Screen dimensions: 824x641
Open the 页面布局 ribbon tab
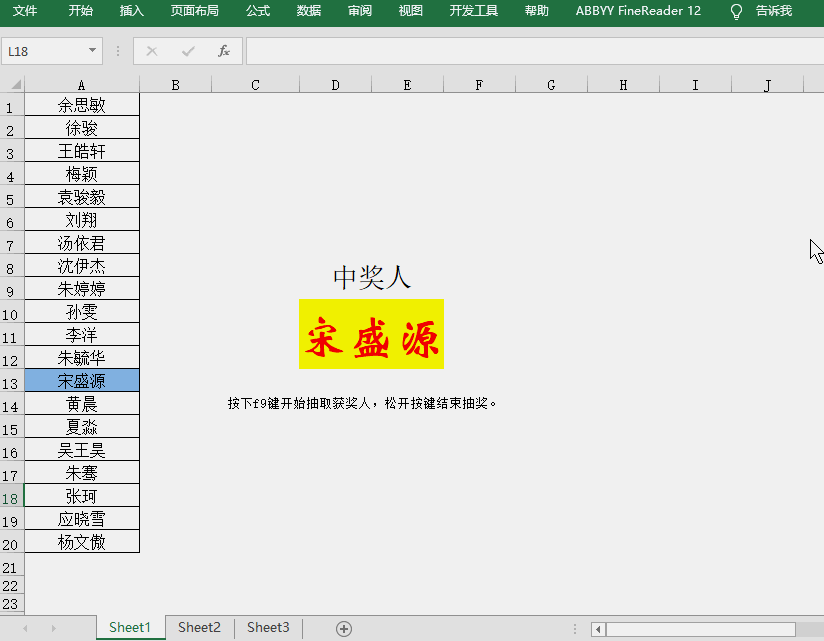tap(194, 11)
